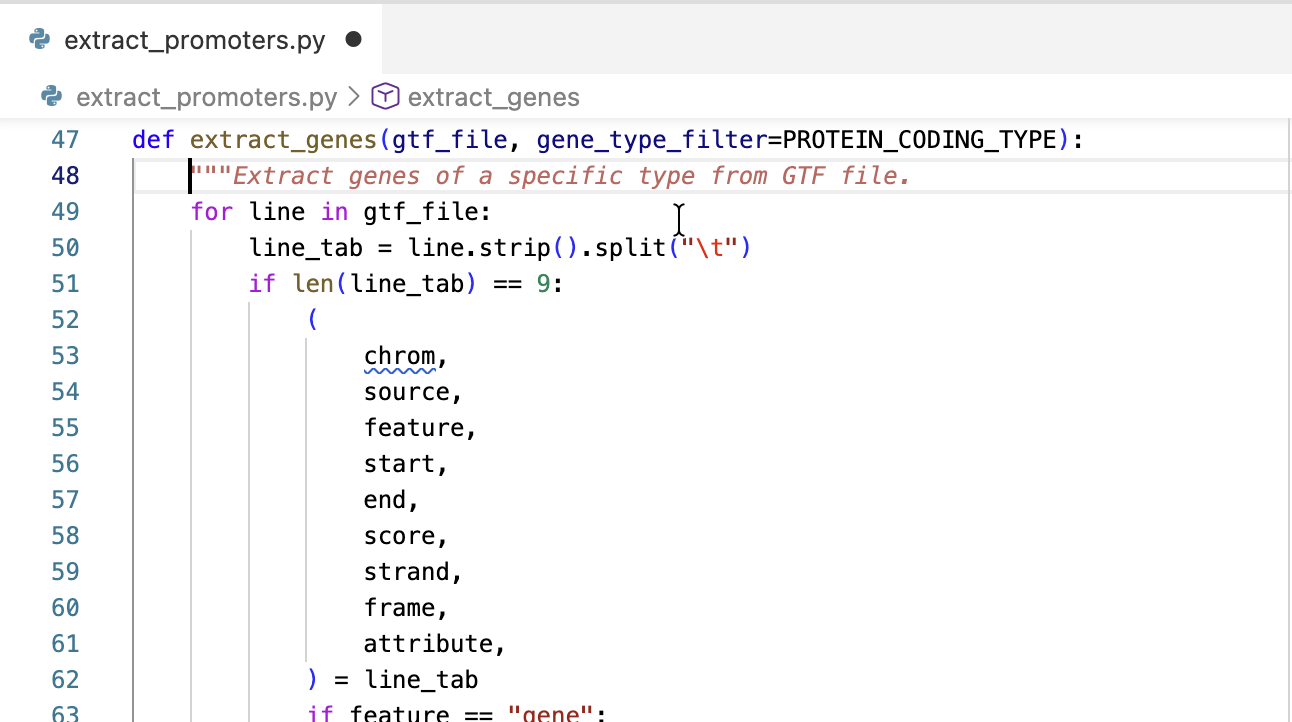The image size is (1292, 722).
Task: Click the opening parenthesis on line 52
Action: [x=313, y=320]
